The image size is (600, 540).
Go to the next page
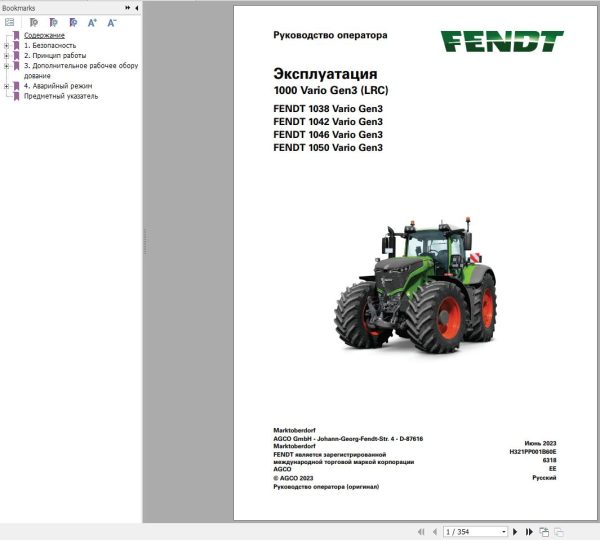[515, 532]
